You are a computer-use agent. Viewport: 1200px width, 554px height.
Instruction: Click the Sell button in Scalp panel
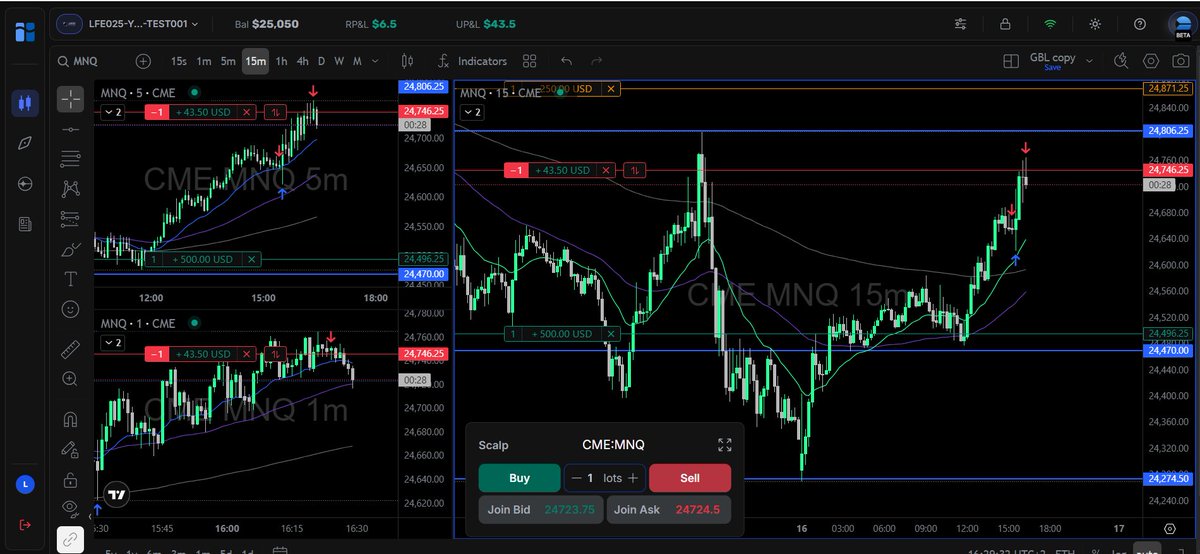coord(690,478)
